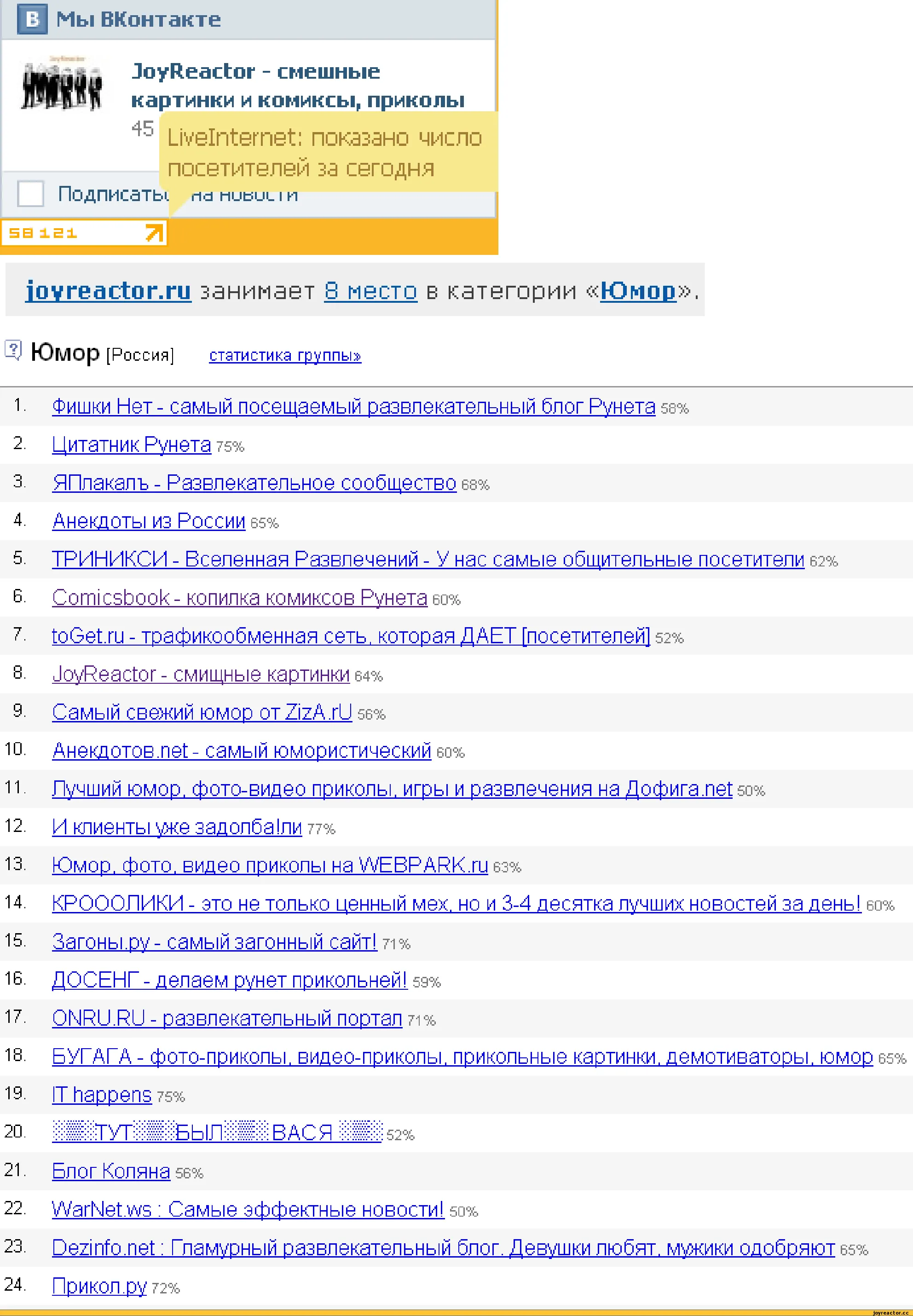Open Блог Коляна link
This screenshot has width=913, height=1316.
click(x=111, y=1172)
